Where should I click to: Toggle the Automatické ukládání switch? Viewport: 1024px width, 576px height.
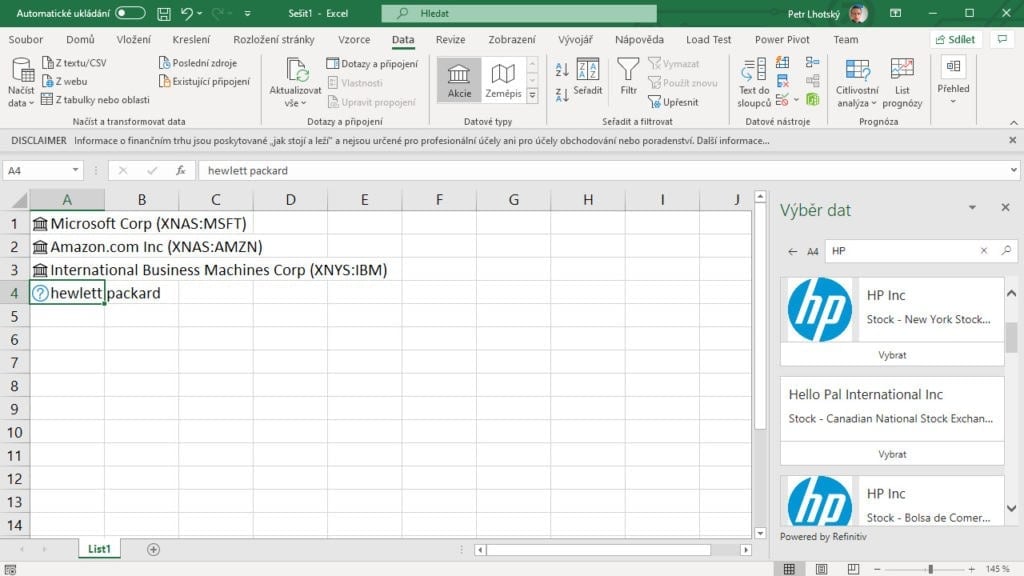pos(130,13)
